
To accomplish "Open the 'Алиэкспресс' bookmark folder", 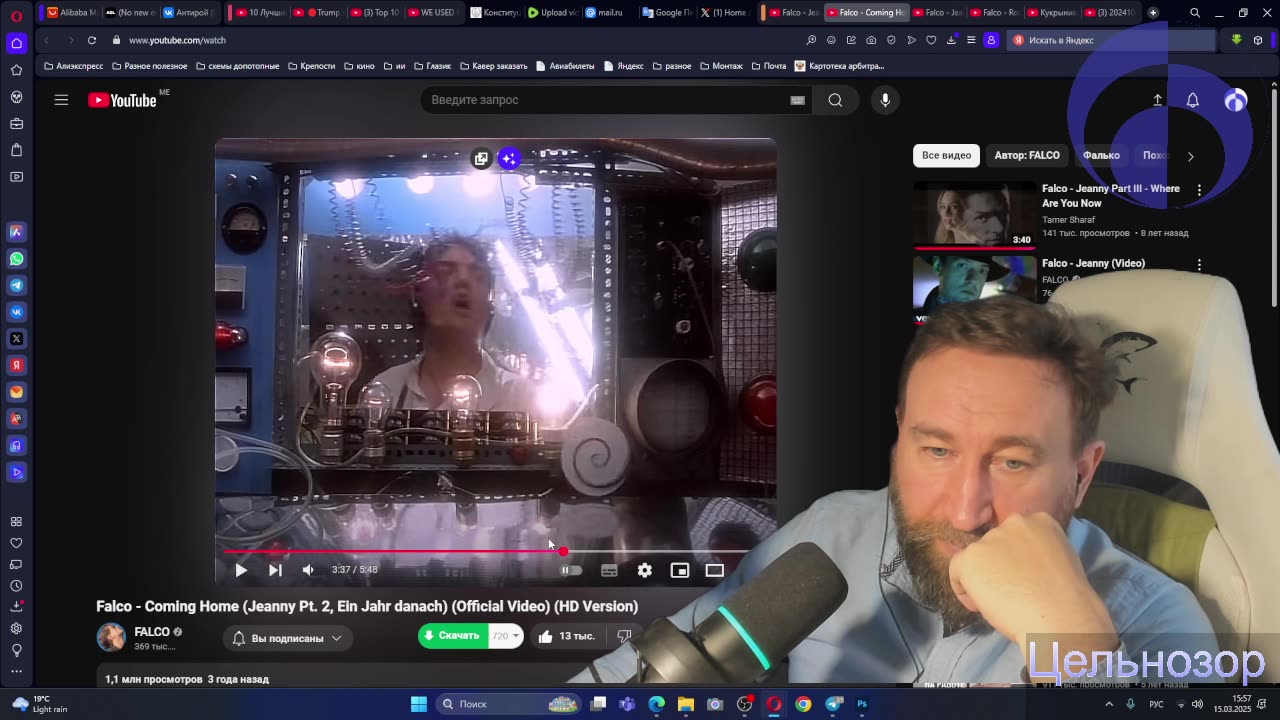I will pos(74,66).
